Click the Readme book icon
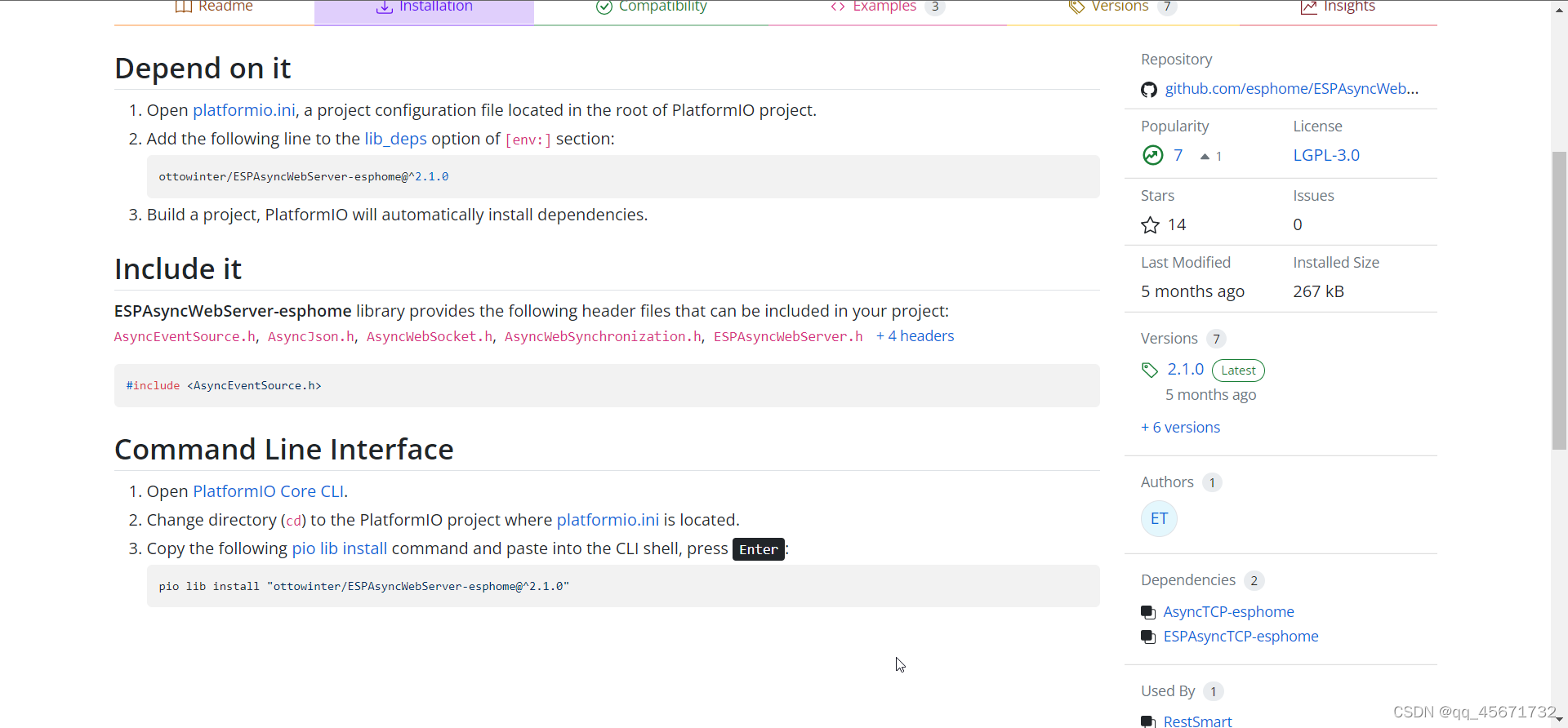Viewport: 1568px width, 728px height. click(184, 7)
